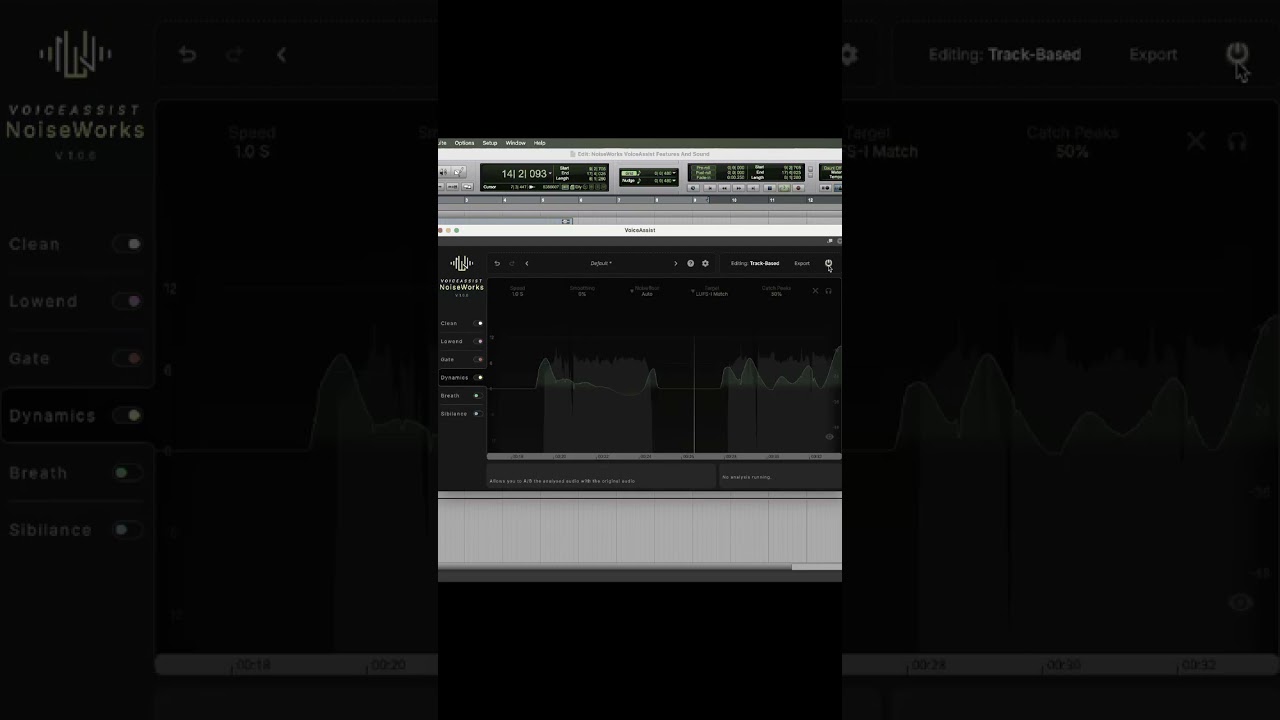
Task: Select the Clean module tab
Action: (x=449, y=323)
